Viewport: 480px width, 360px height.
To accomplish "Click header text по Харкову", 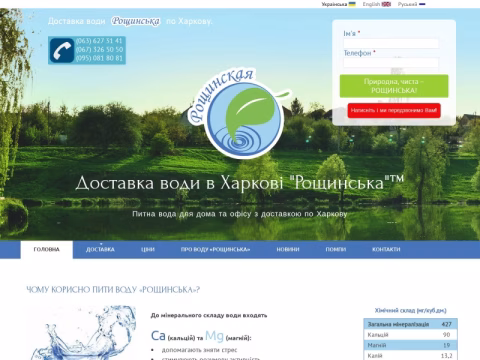I will [x=189, y=21].
